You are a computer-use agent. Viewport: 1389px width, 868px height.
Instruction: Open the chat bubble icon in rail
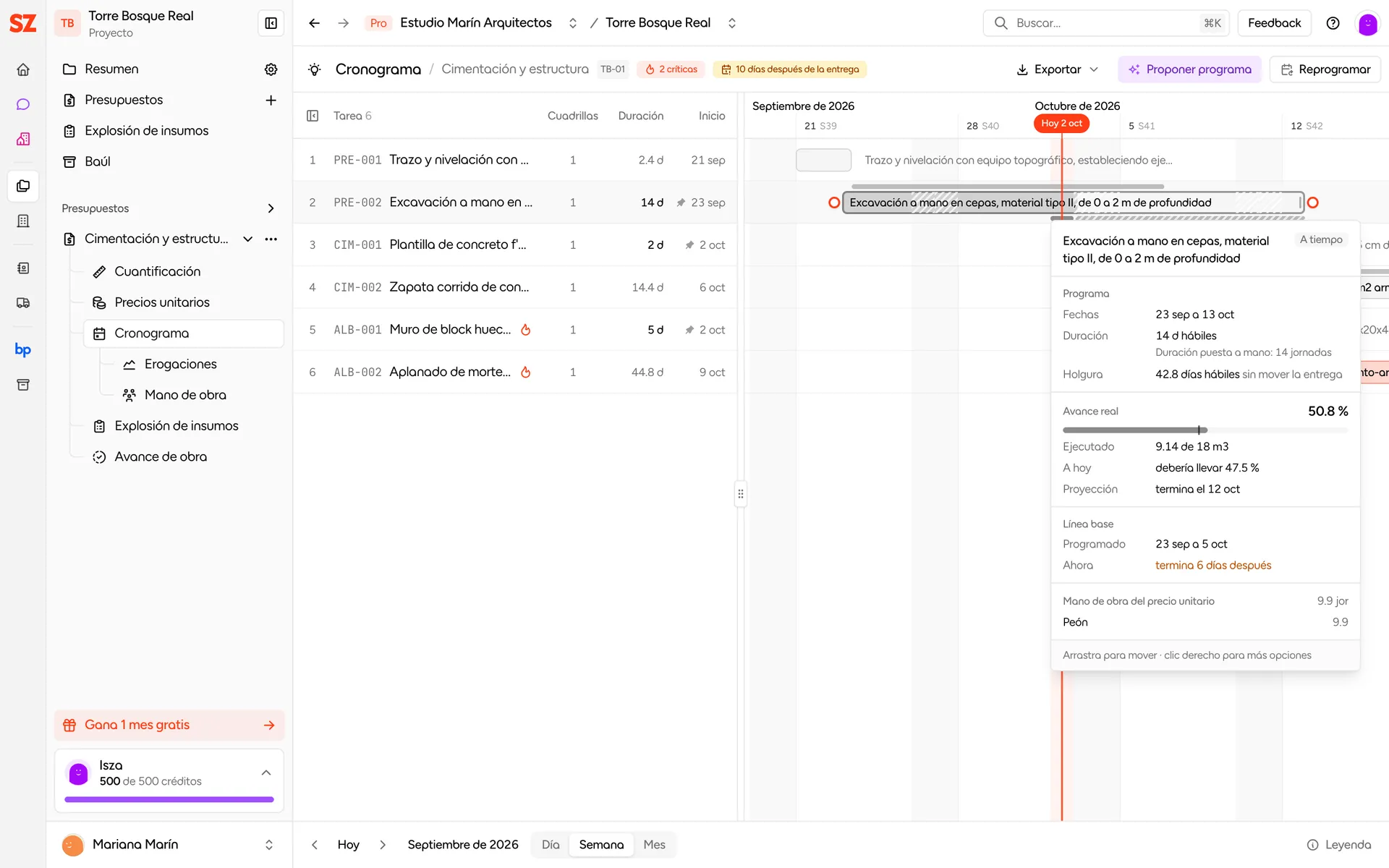point(23,104)
